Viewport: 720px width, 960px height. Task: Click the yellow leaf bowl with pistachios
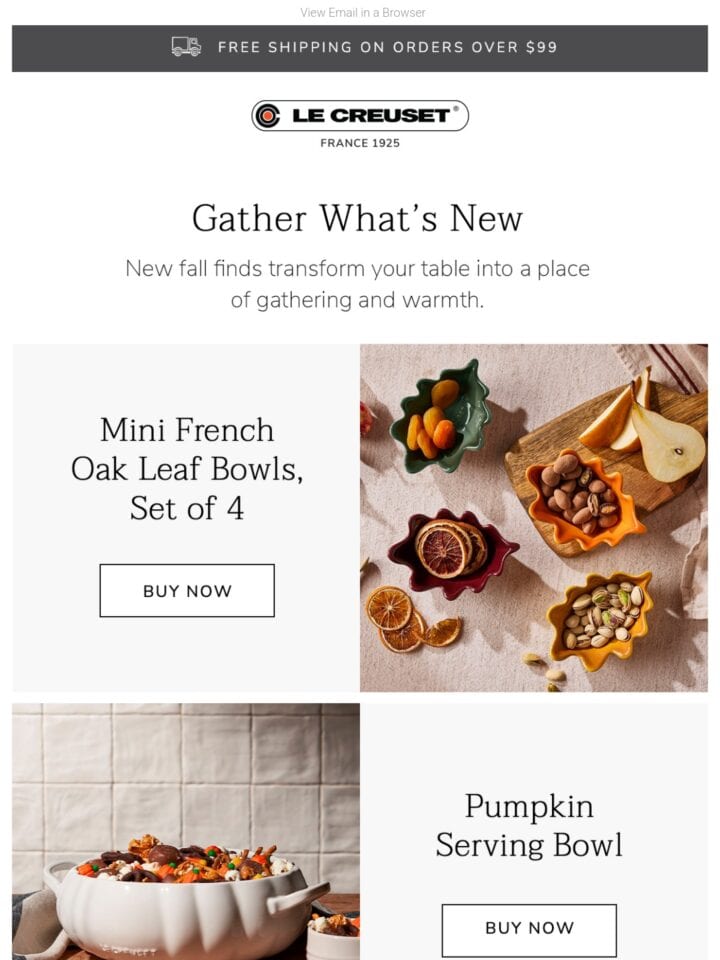[x=601, y=617]
